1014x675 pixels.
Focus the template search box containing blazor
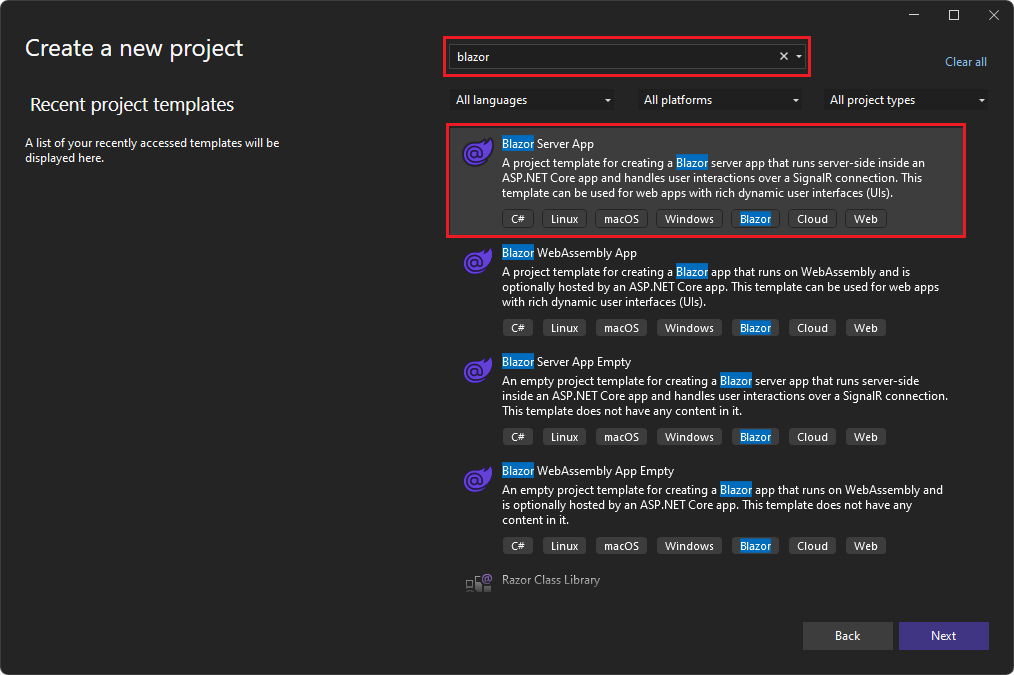pyautogui.click(x=610, y=57)
